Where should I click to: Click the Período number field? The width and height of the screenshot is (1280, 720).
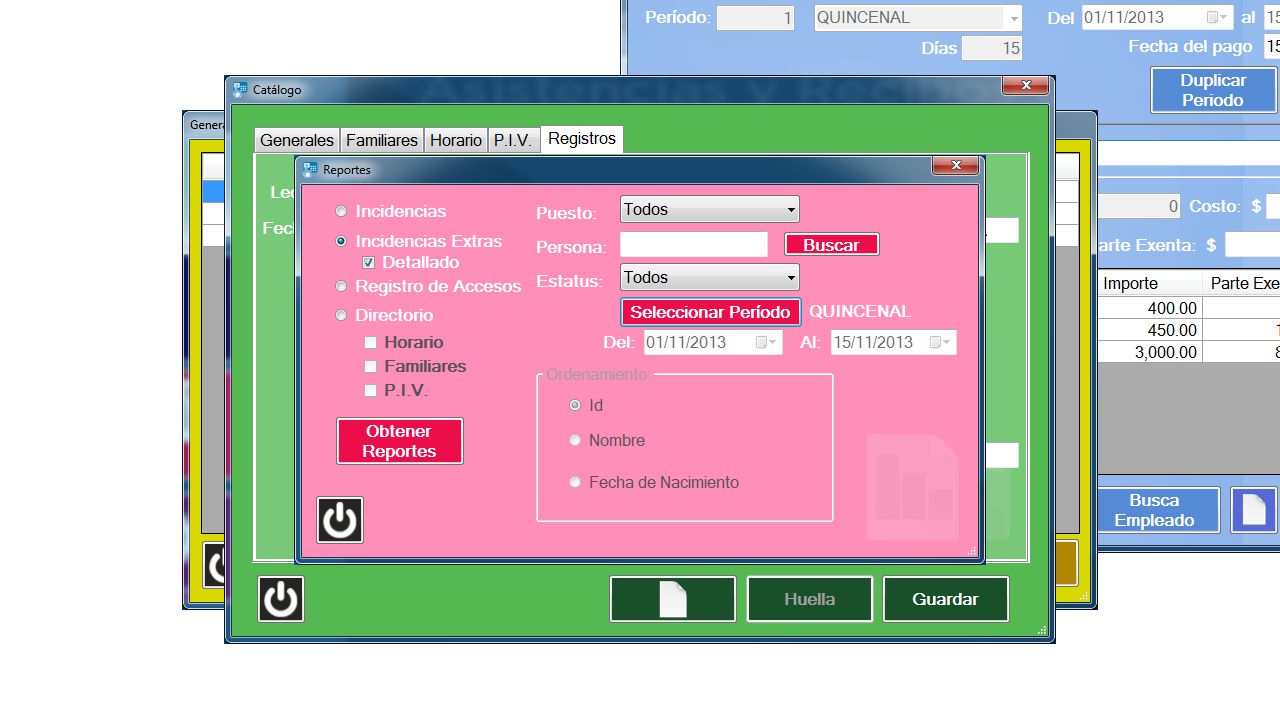(755, 18)
